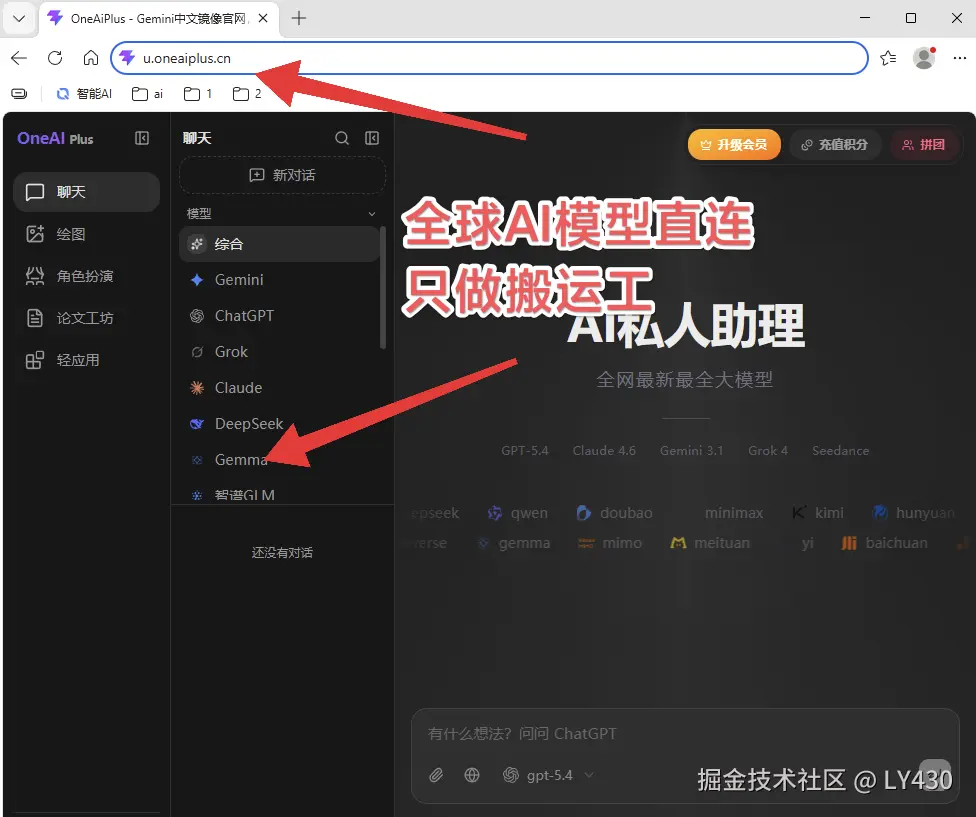The width and height of the screenshot is (976, 817).
Task: Attach a file with the paperclip icon
Action: click(x=436, y=775)
